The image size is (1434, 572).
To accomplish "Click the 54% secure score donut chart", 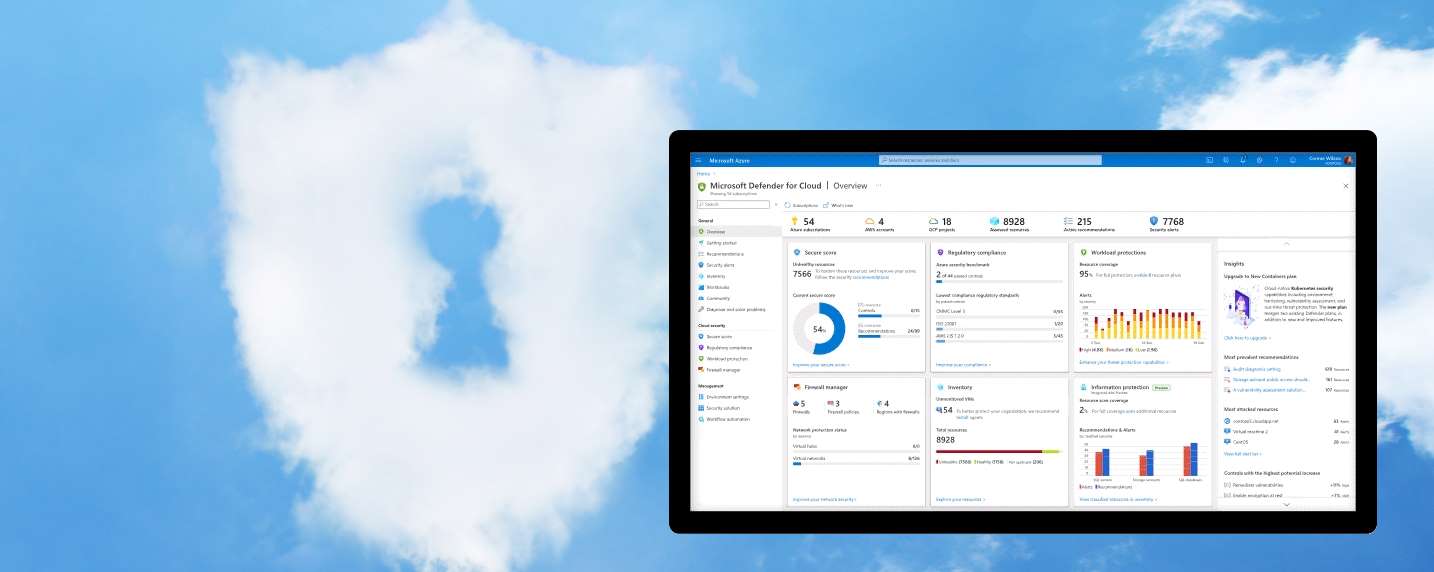I will 819,329.
